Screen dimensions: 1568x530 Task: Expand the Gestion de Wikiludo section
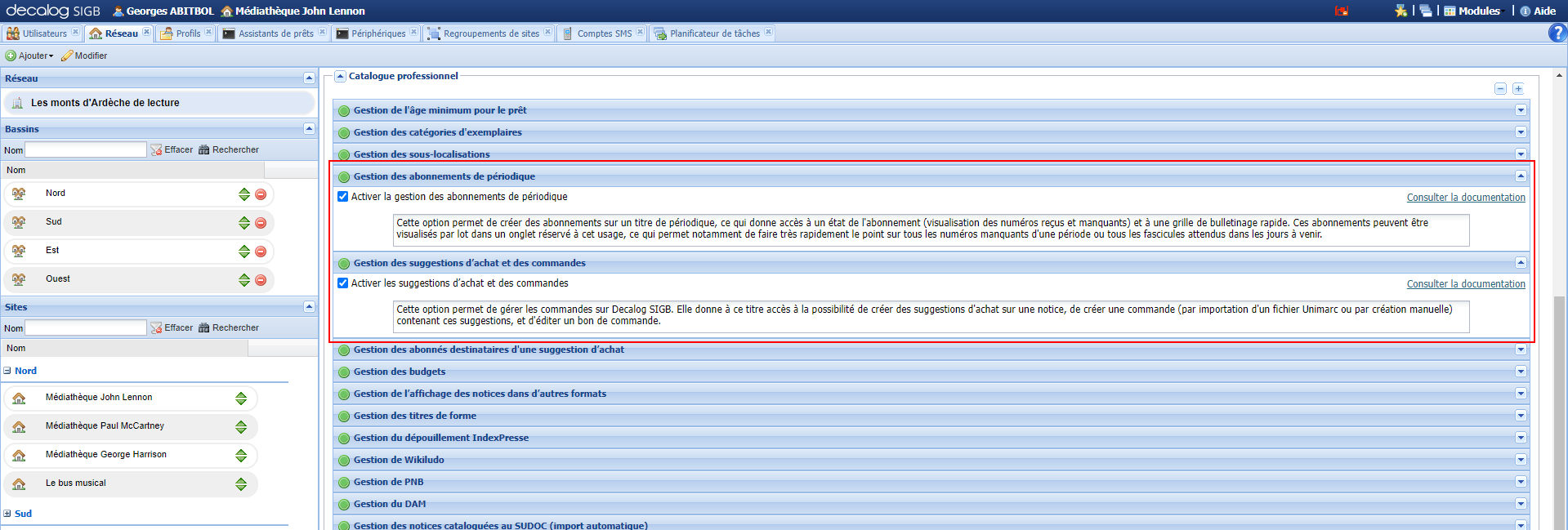click(x=1521, y=460)
